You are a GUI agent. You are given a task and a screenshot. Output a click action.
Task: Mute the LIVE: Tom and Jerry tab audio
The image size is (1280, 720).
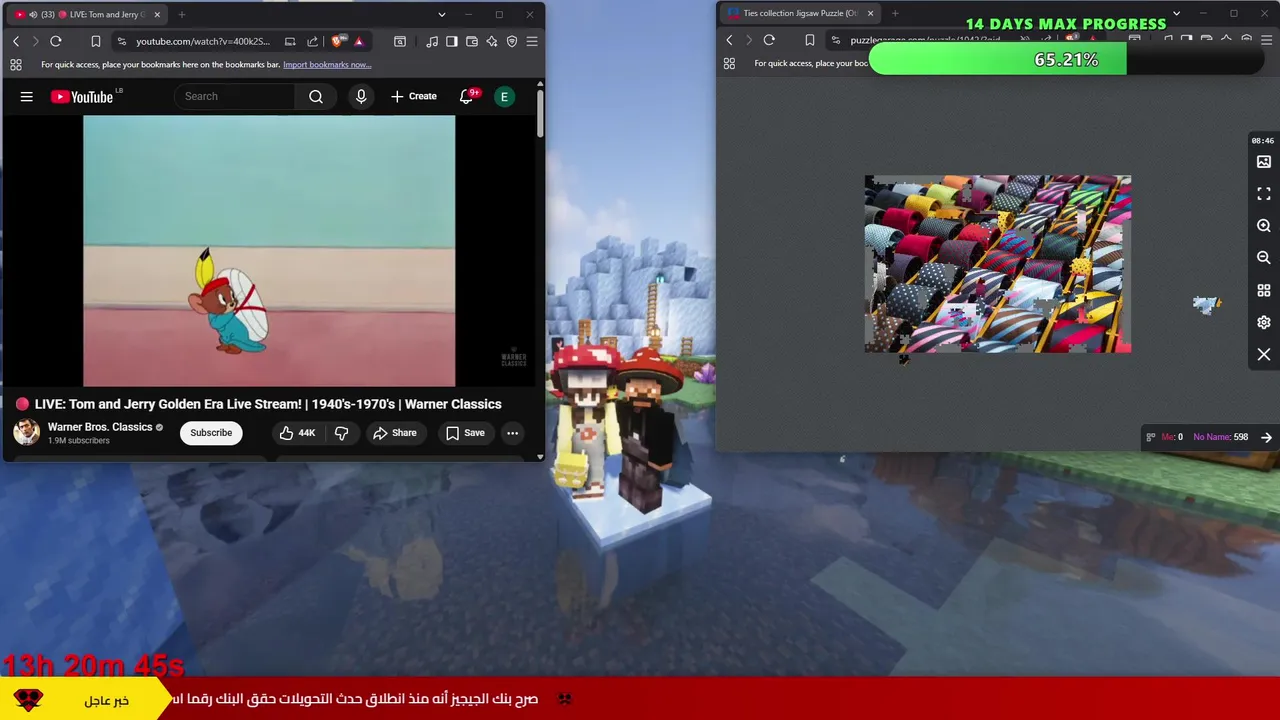33,15
